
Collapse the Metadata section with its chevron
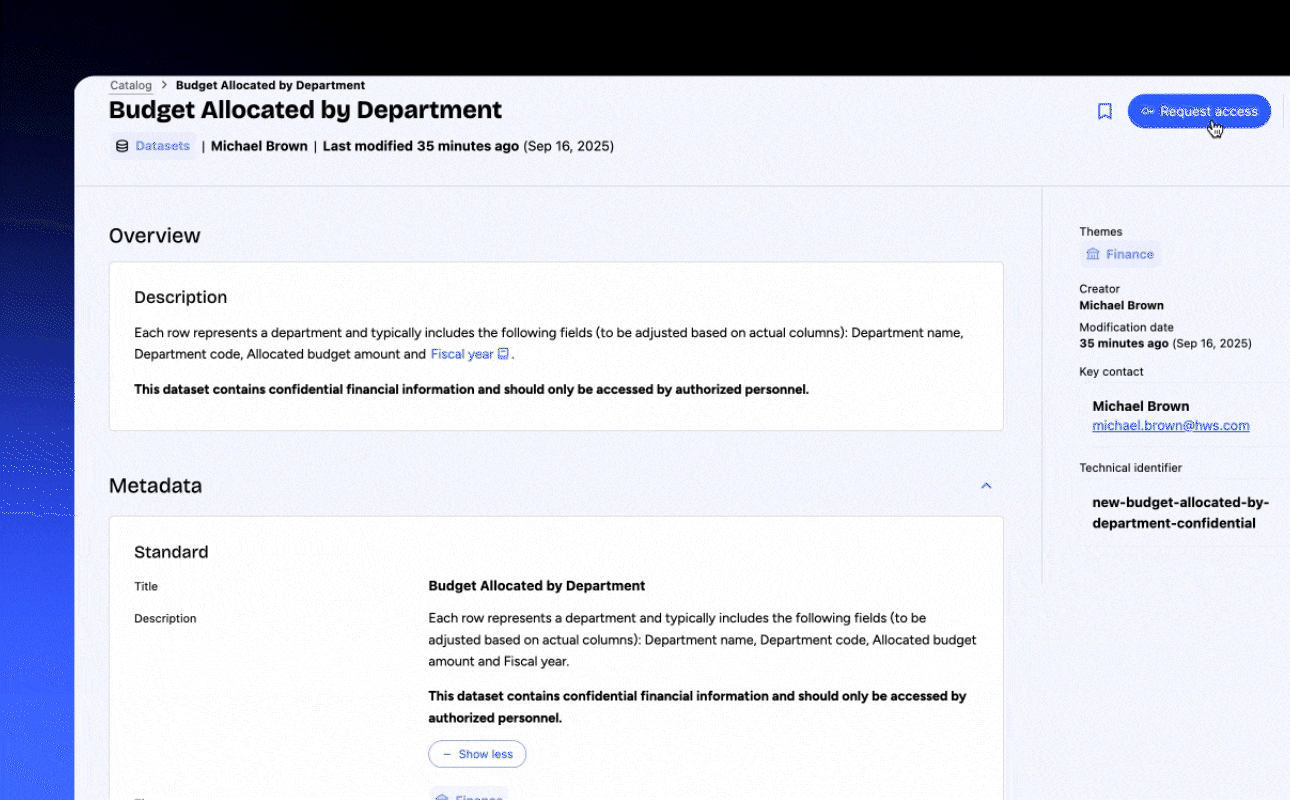click(986, 486)
